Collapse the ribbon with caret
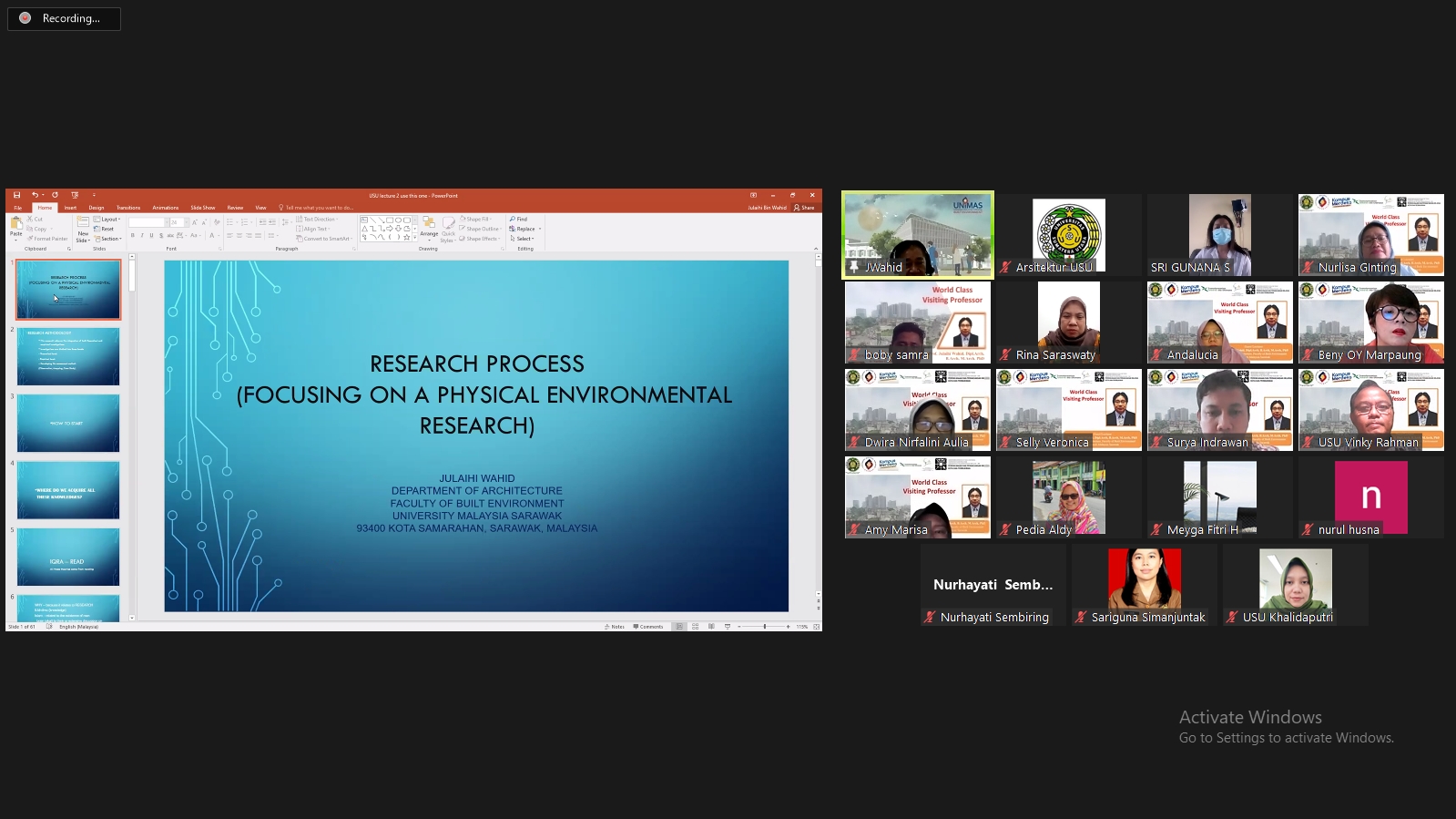This screenshot has width=1456, height=819. [815, 249]
